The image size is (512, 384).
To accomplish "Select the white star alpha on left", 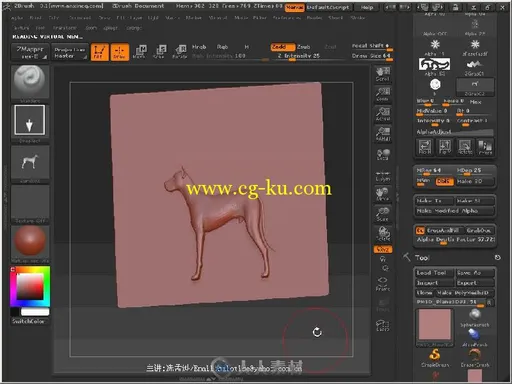I will coord(435,44).
